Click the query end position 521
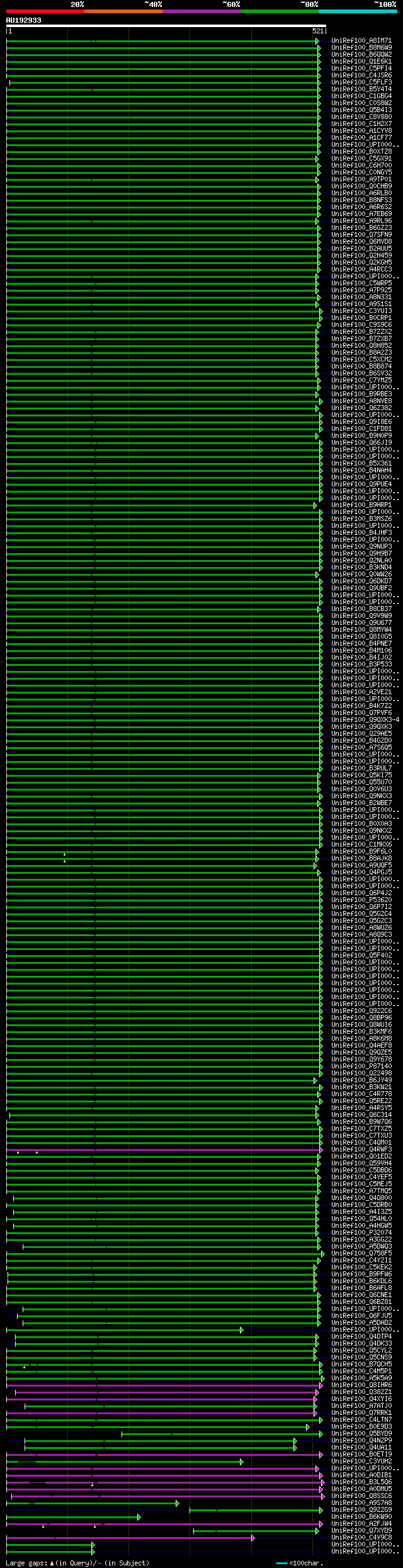 [318, 31]
